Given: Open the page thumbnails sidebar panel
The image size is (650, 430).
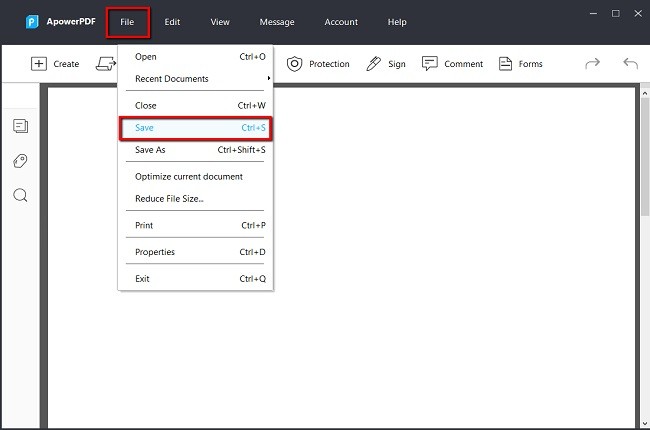Looking at the screenshot, I should click(20, 126).
